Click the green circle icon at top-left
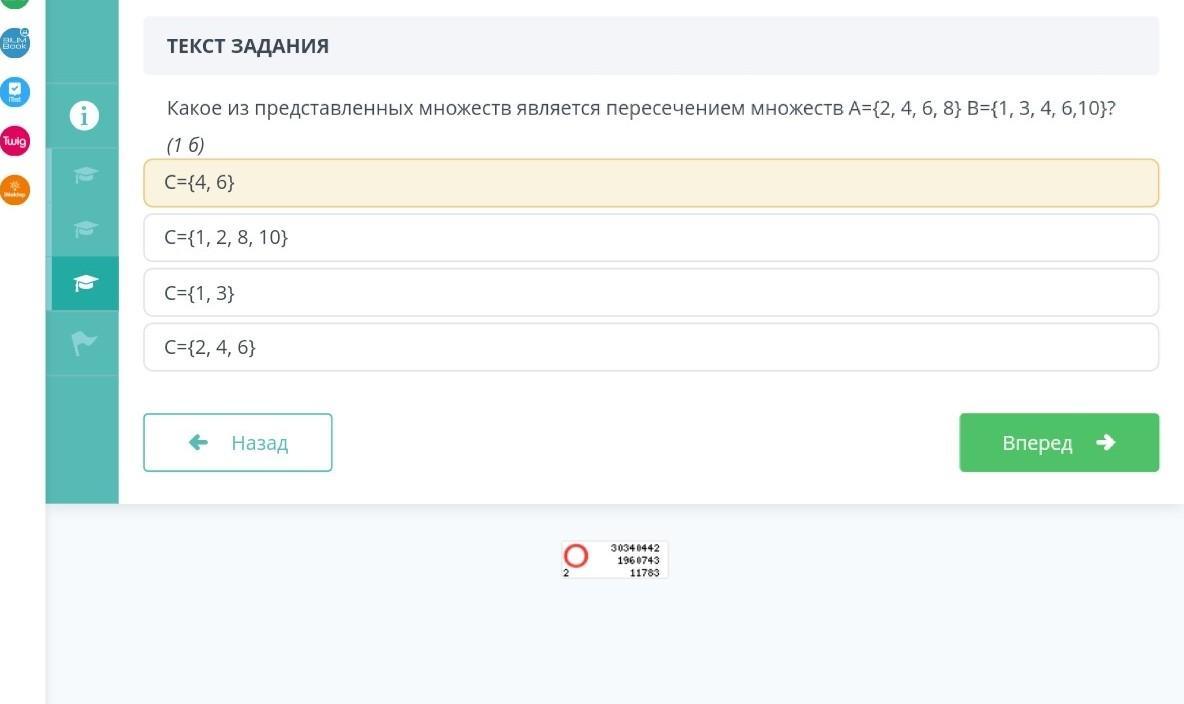 click(15, 3)
